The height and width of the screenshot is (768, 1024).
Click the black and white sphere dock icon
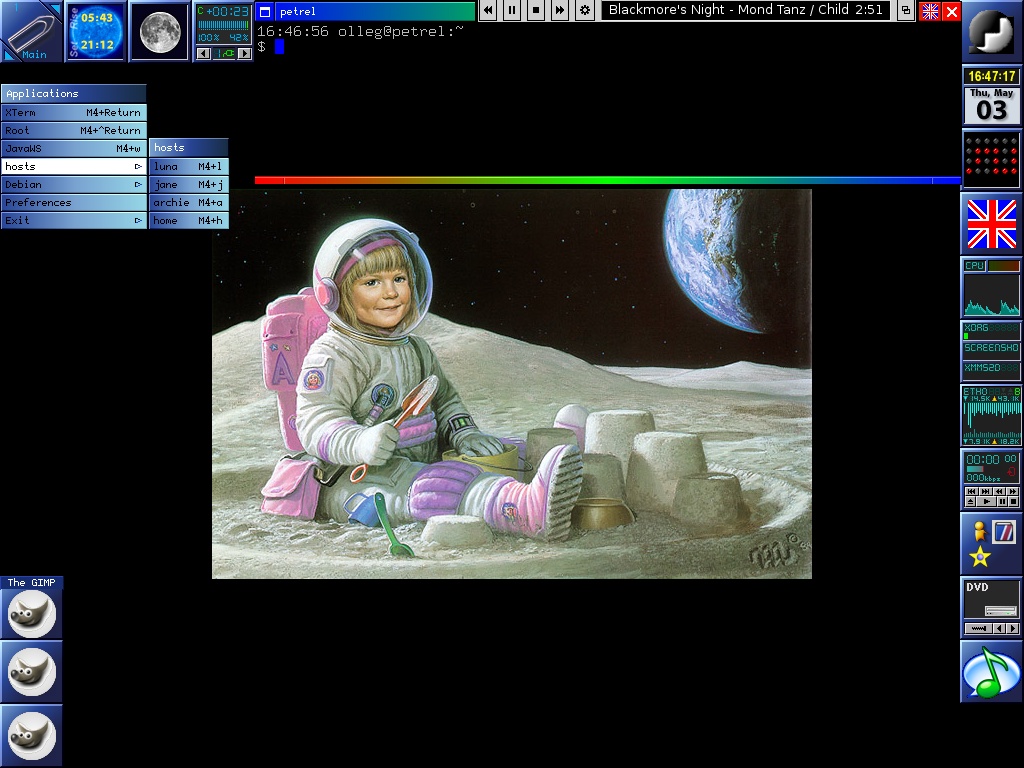[x=991, y=31]
